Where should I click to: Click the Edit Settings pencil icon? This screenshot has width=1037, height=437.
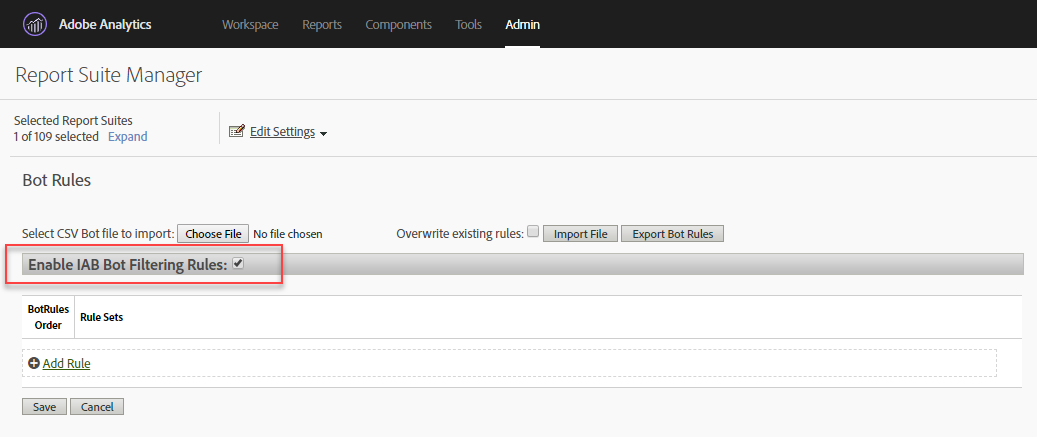point(237,132)
